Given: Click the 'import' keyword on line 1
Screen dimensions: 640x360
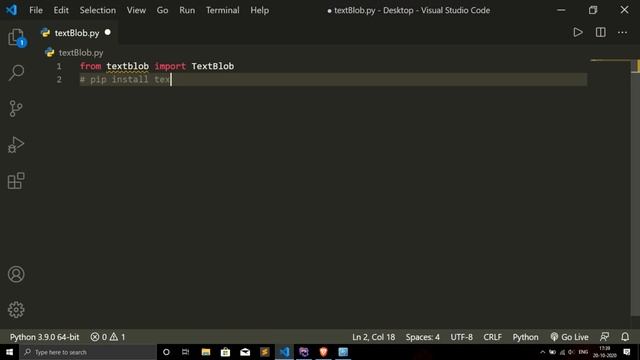Looking at the screenshot, I should tap(170, 66).
